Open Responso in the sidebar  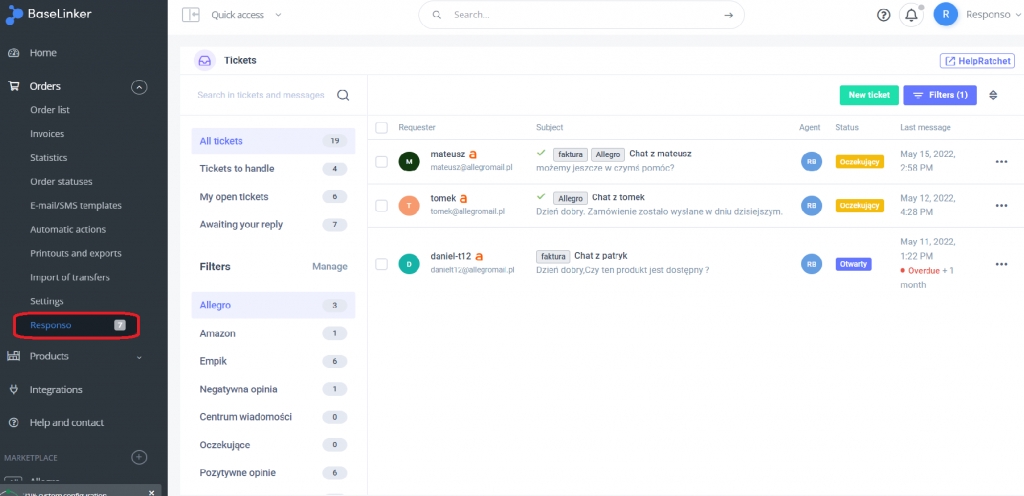[x=51, y=325]
